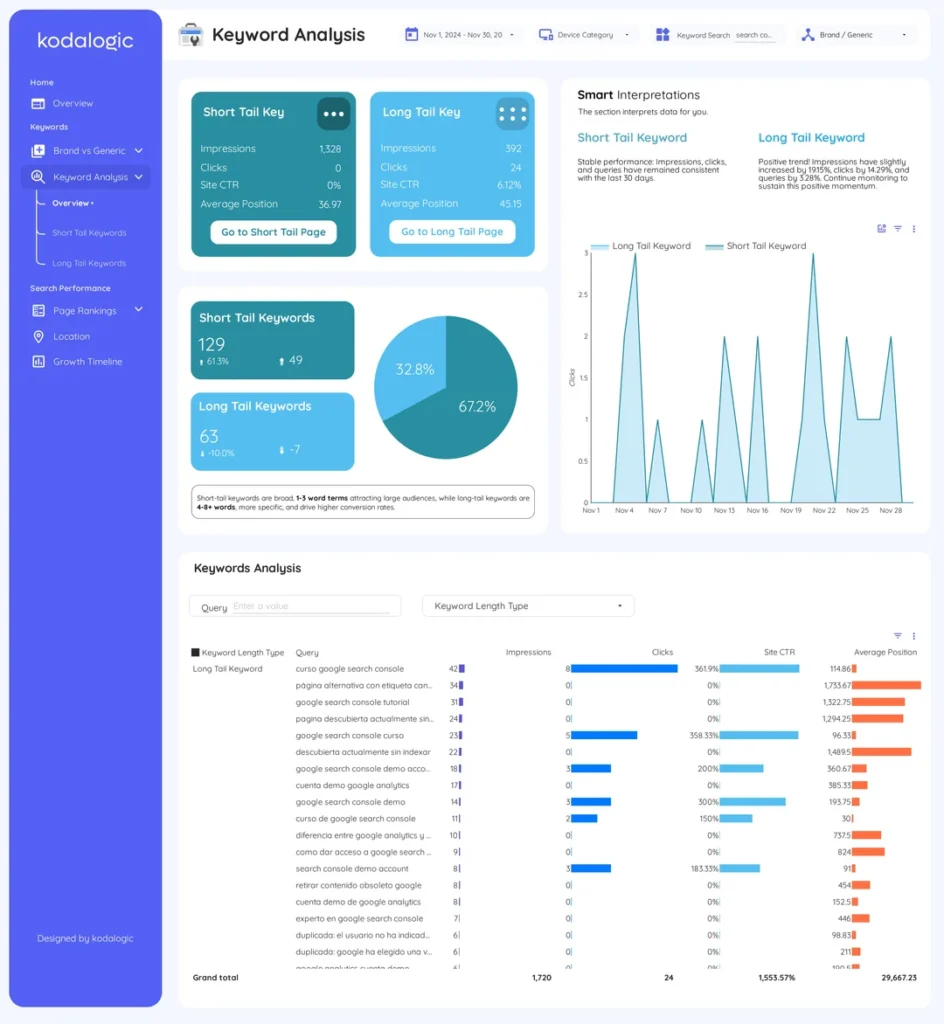
Task: Toggle the Long Tail Keyword legend entry
Action: pos(640,245)
